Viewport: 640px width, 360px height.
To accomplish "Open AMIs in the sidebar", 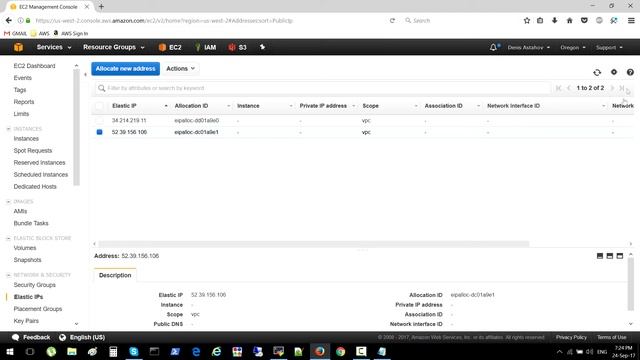I will pos(20,211).
